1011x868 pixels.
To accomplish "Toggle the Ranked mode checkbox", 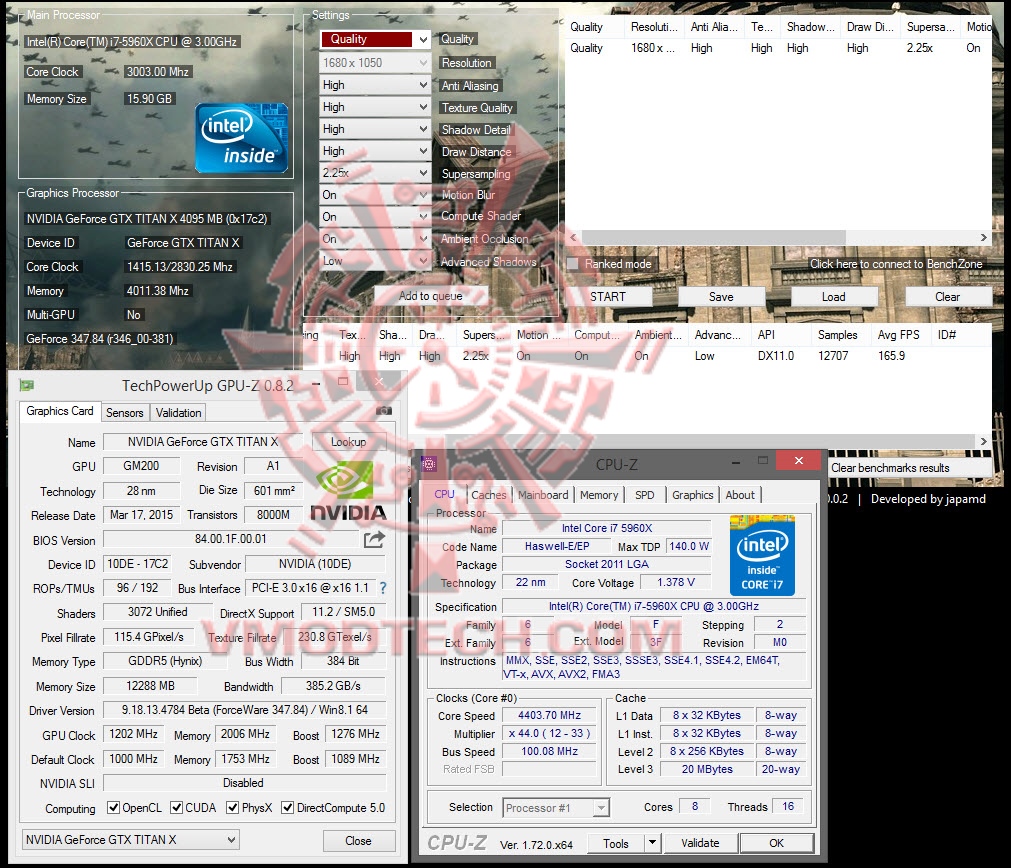I will pyautogui.click(x=573, y=264).
